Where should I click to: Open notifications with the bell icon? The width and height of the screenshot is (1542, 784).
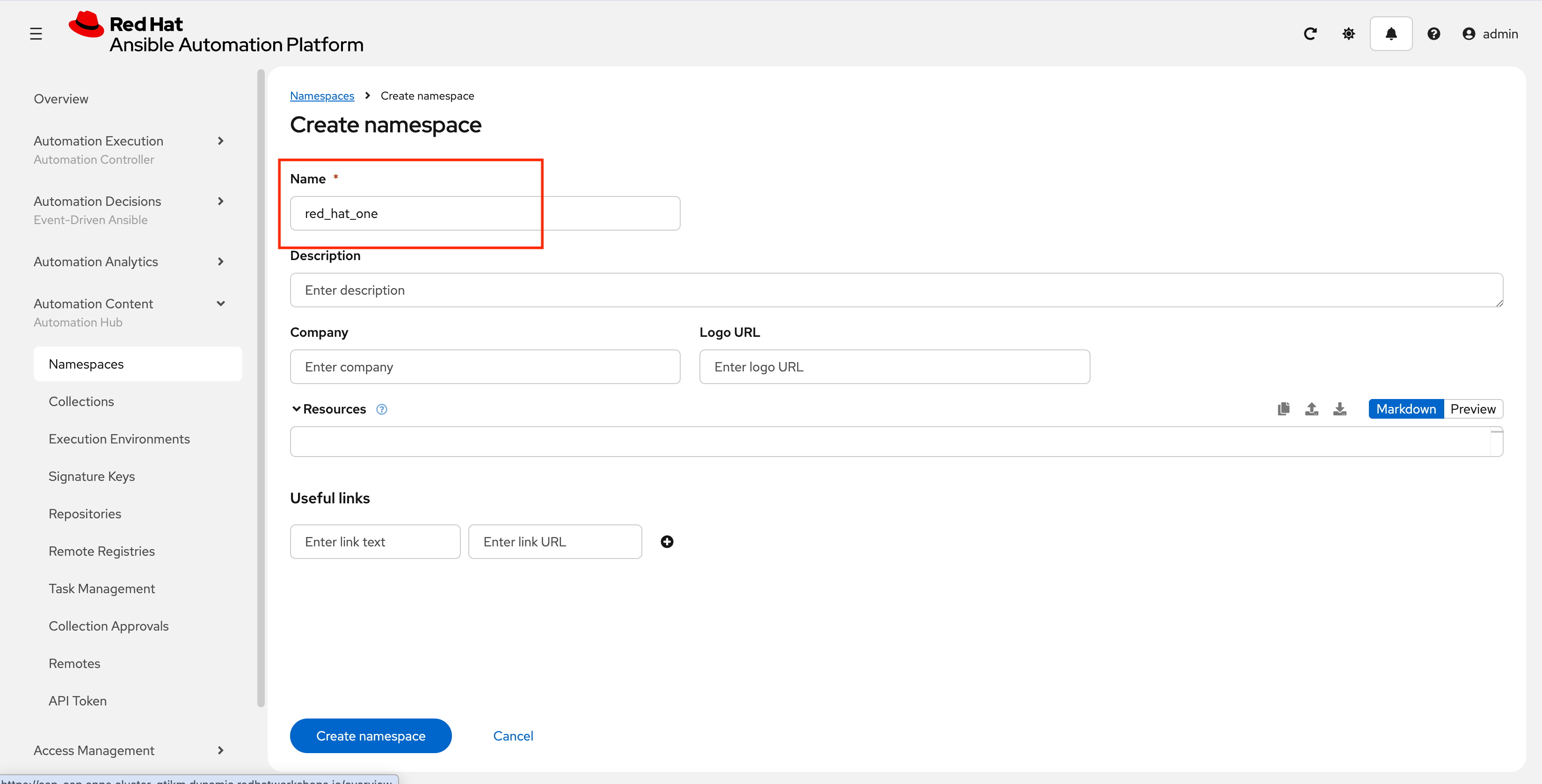[x=1391, y=34]
